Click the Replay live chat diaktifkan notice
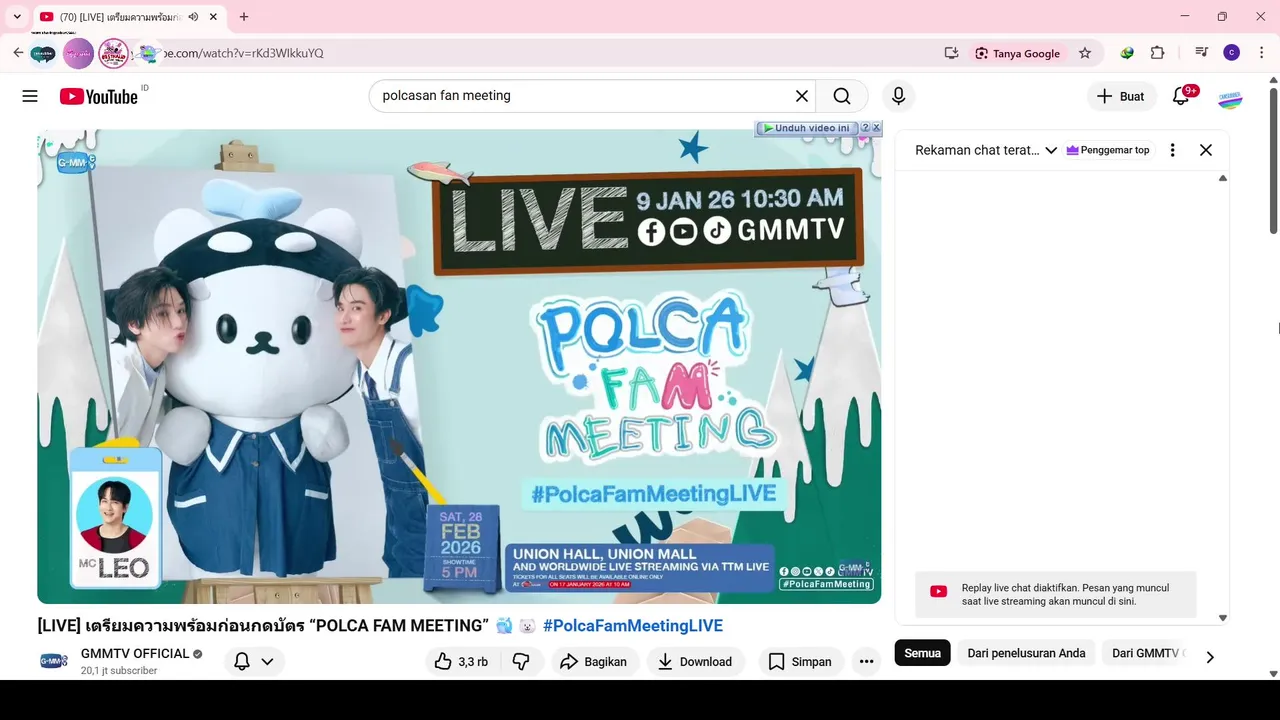The height and width of the screenshot is (720, 1280). click(x=1056, y=595)
